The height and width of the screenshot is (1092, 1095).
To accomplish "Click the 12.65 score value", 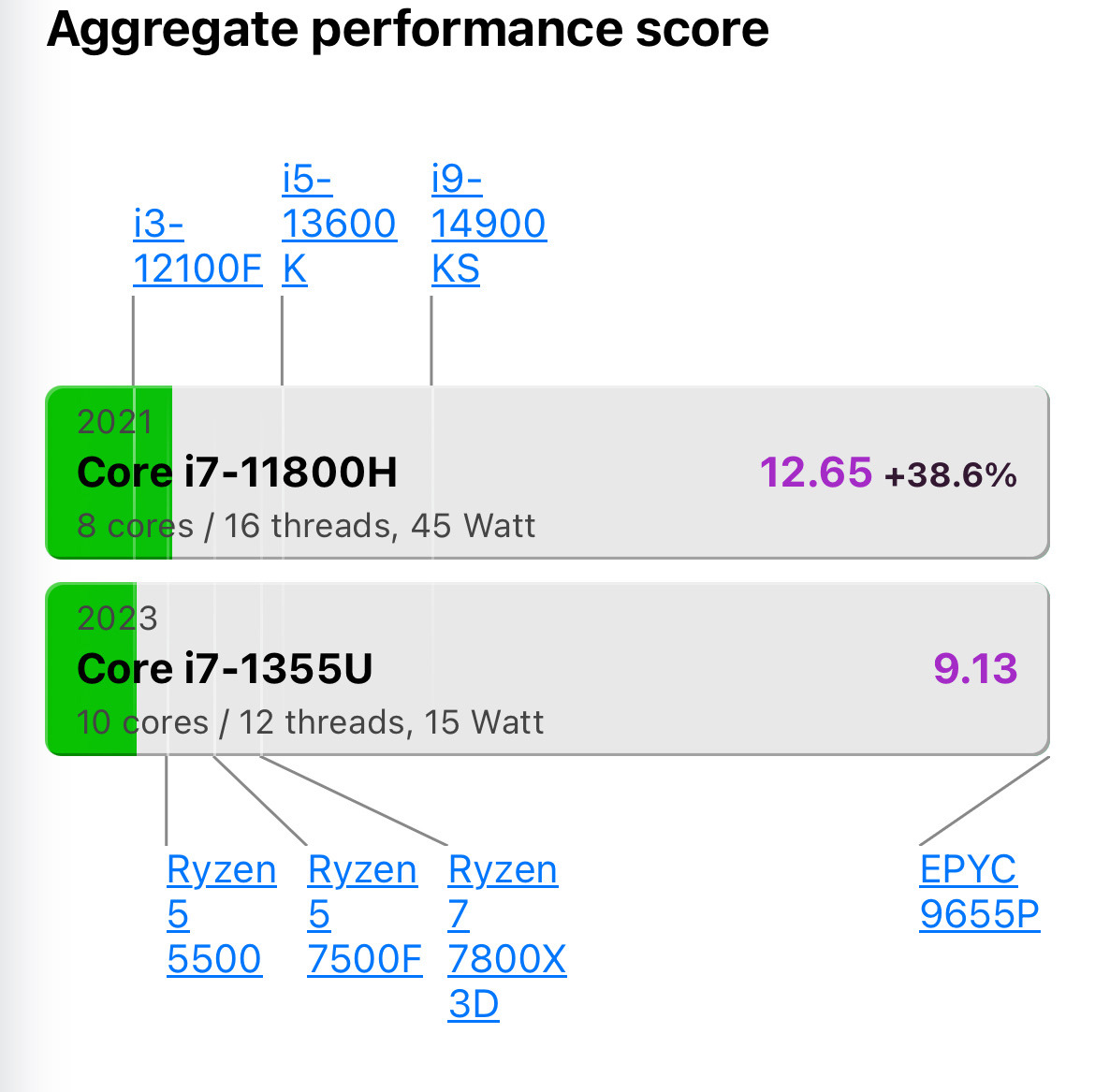I will (x=815, y=473).
